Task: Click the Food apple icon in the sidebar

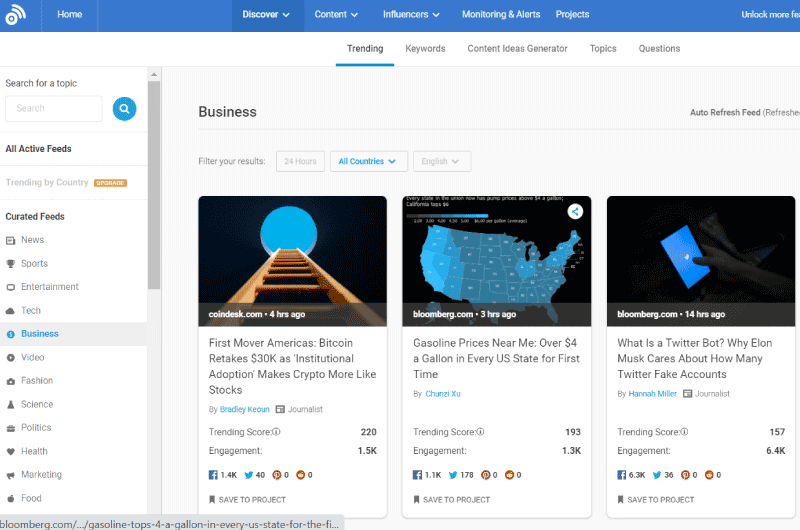Action: click(10, 498)
